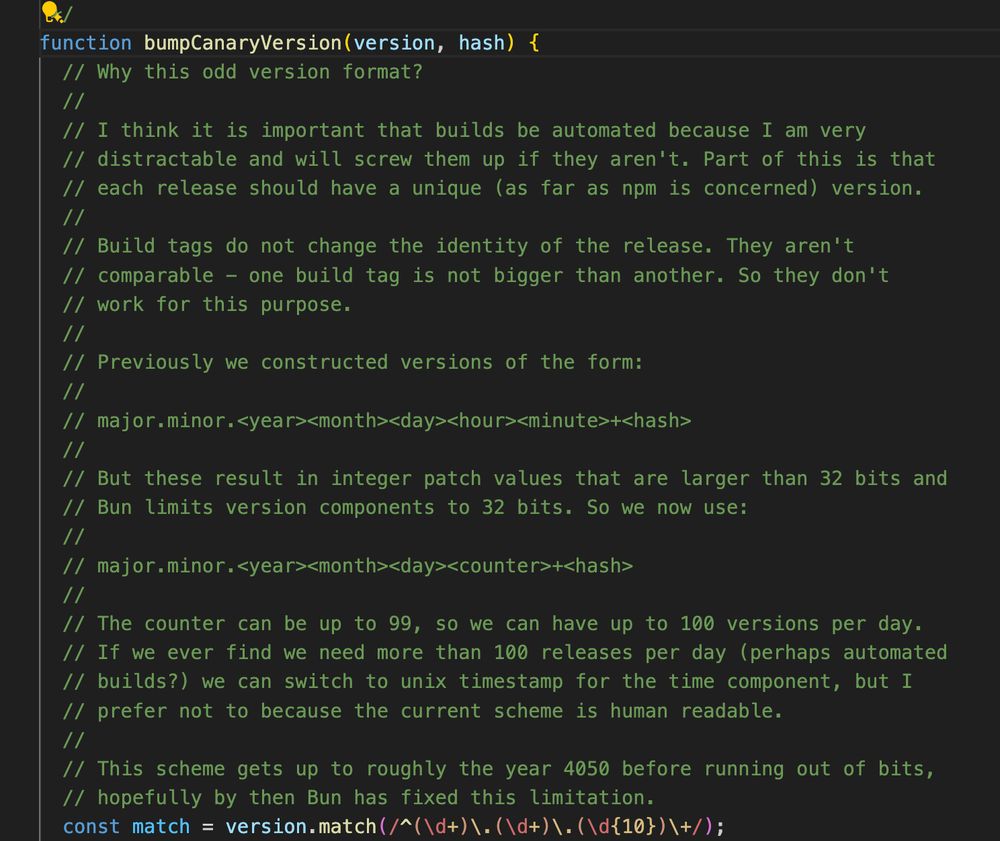Screen dimensions: 1000x841
Task: Click the <year><month><day><hour><minute> format comment line
Action: [x=377, y=421]
